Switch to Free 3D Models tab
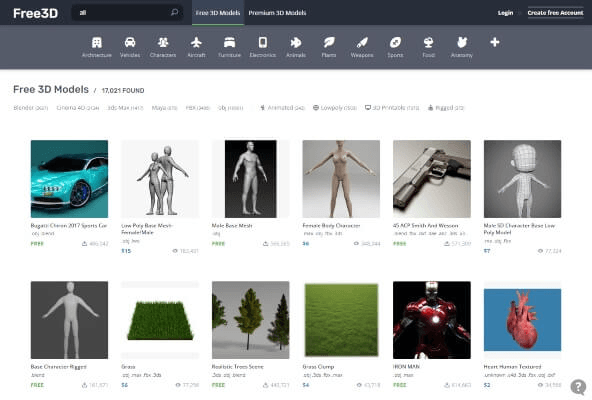Viewport: 592px width, 400px height. 218,13
